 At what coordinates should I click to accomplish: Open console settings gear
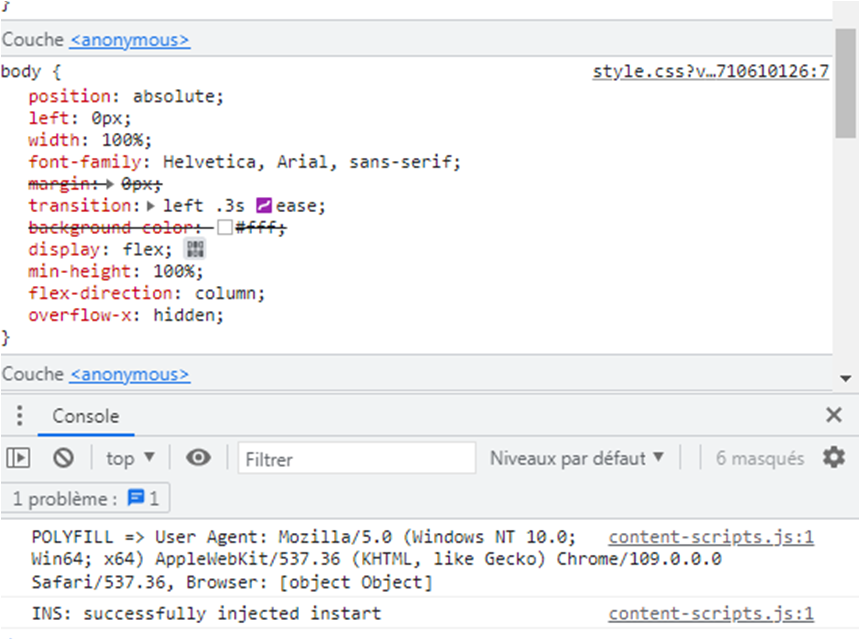[x=833, y=458]
